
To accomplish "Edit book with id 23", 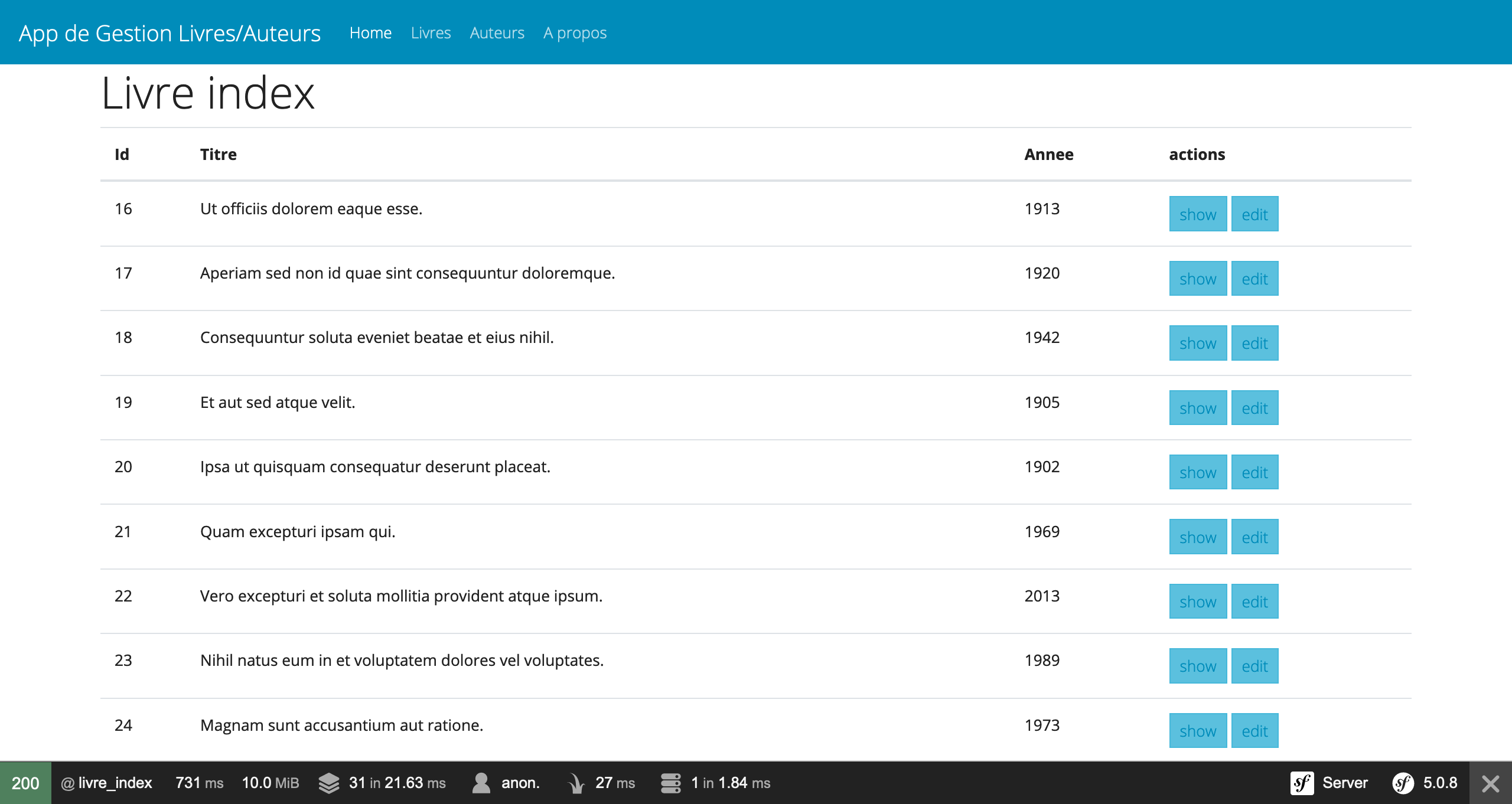I will 1254,666.
